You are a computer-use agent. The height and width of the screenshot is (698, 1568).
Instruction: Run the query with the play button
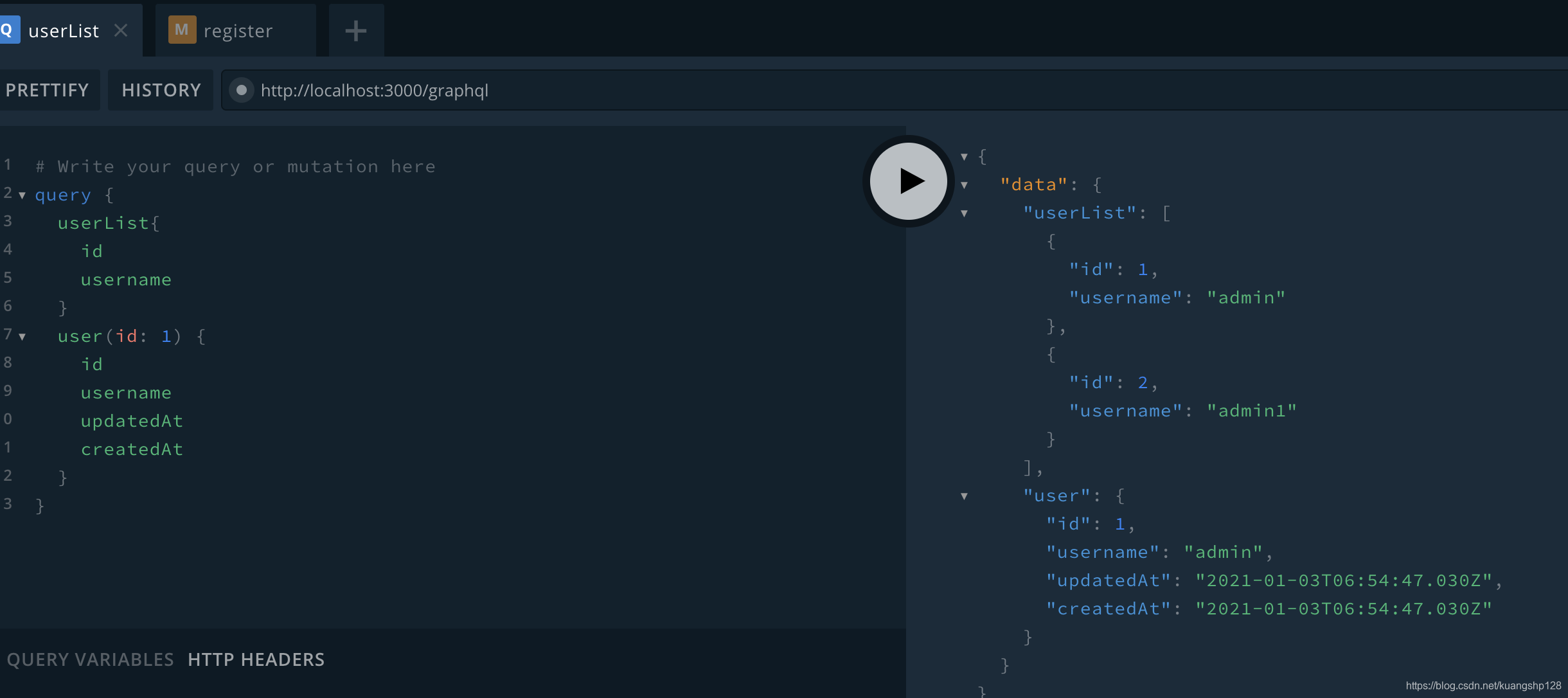coord(908,181)
